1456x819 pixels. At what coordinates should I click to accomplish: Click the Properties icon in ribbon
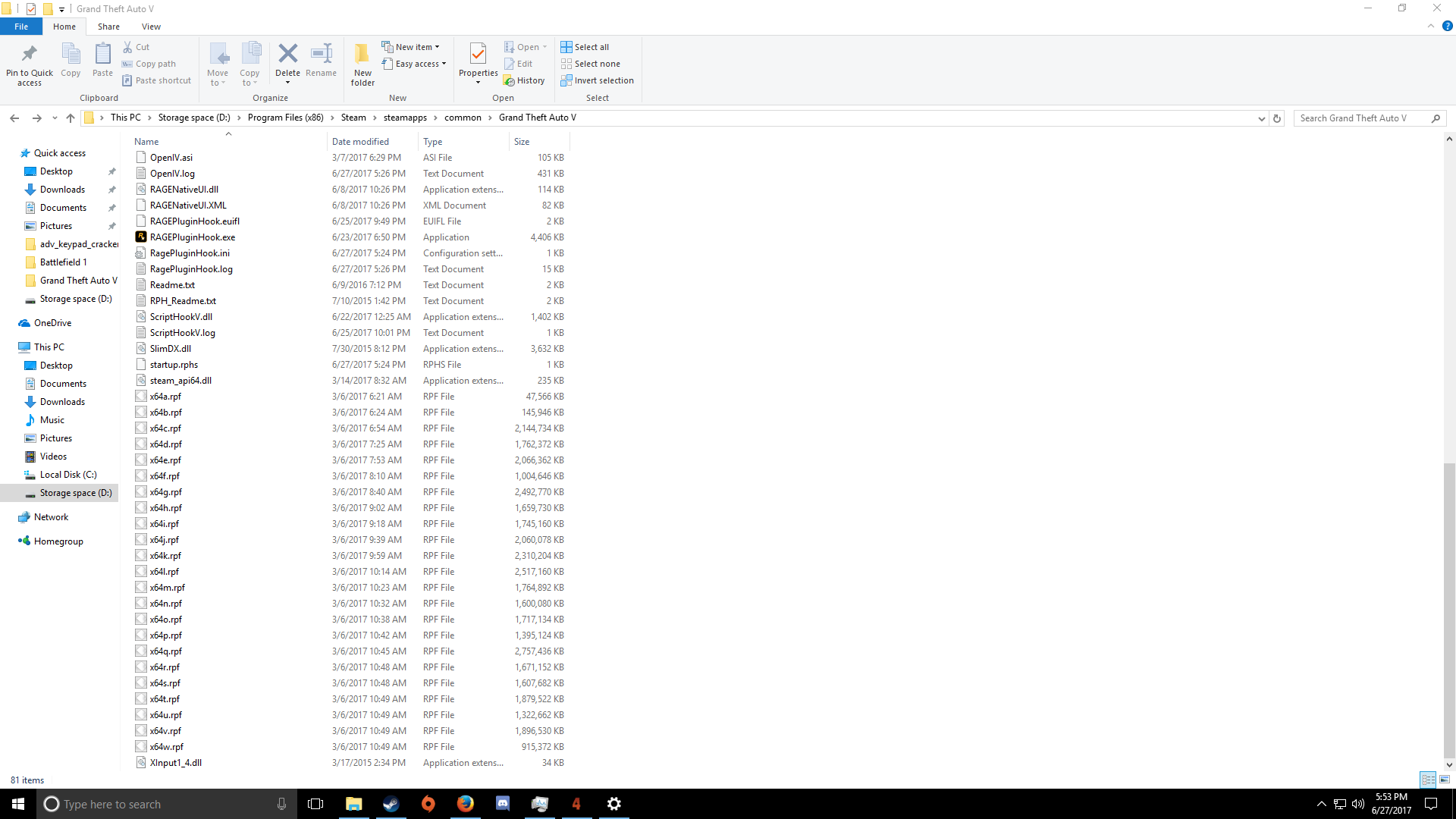click(478, 55)
